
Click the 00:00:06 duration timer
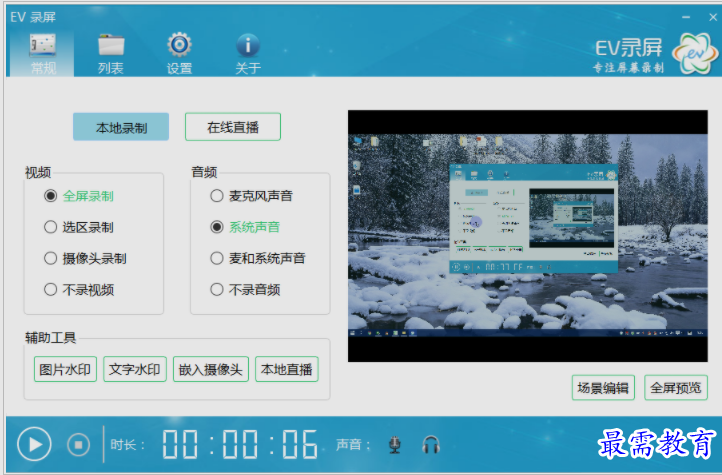pos(240,444)
